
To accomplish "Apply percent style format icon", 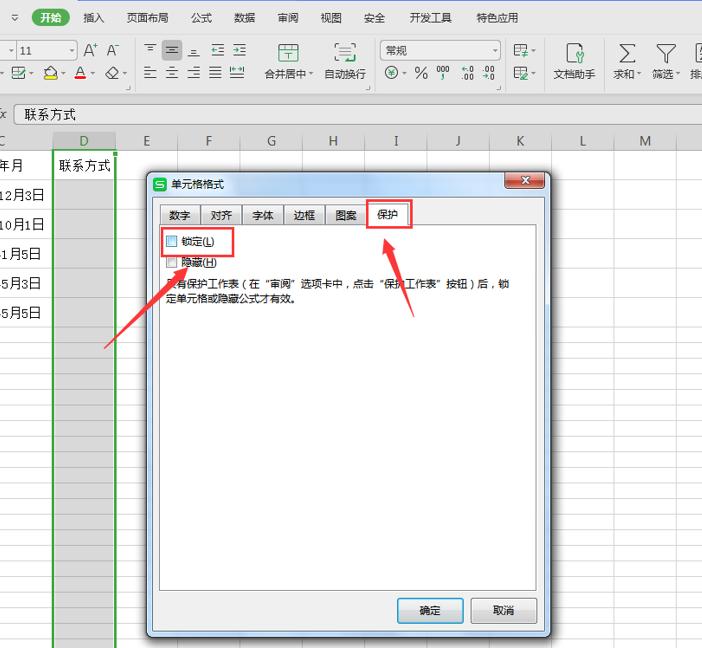I will (x=421, y=73).
